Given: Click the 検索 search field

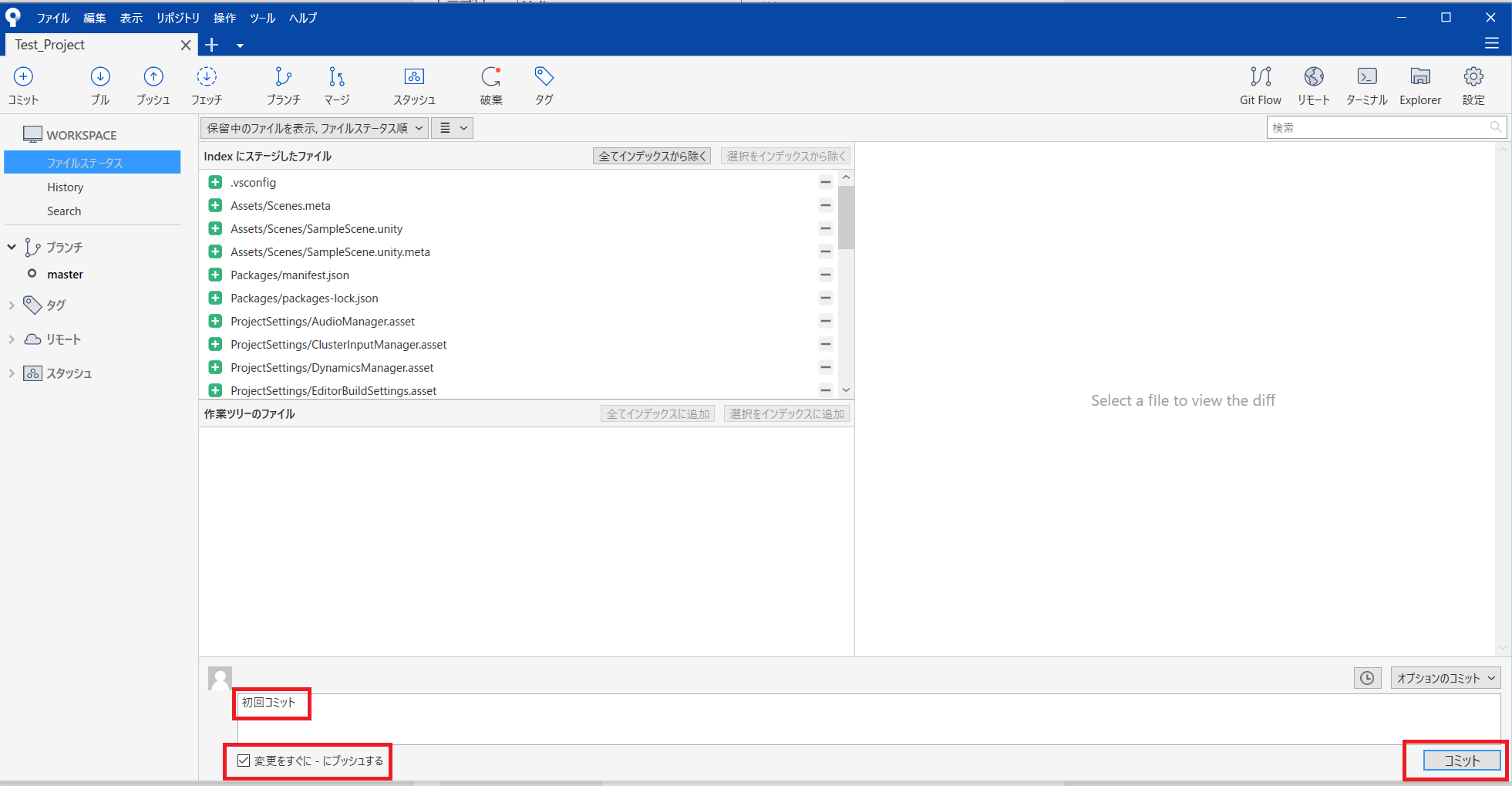Looking at the screenshot, I should pyautogui.click(x=1386, y=127).
